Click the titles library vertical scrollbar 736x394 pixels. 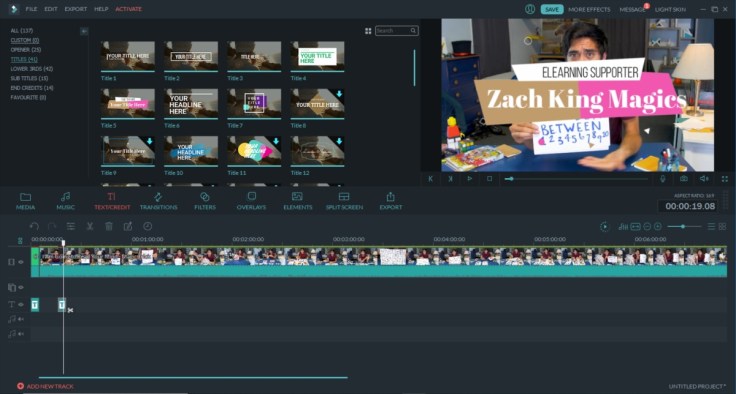(414, 68)
